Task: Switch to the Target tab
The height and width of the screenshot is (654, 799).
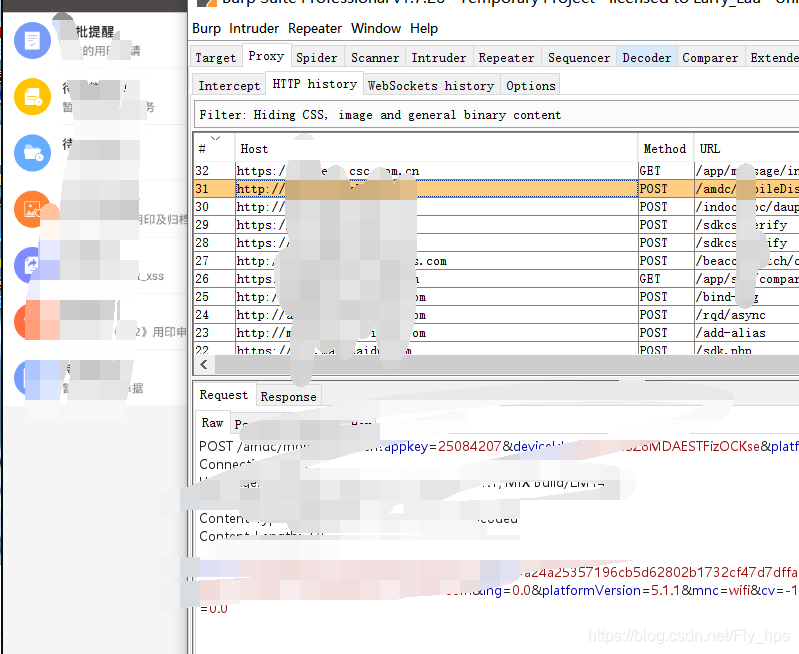Action: [x=216, y=58]
